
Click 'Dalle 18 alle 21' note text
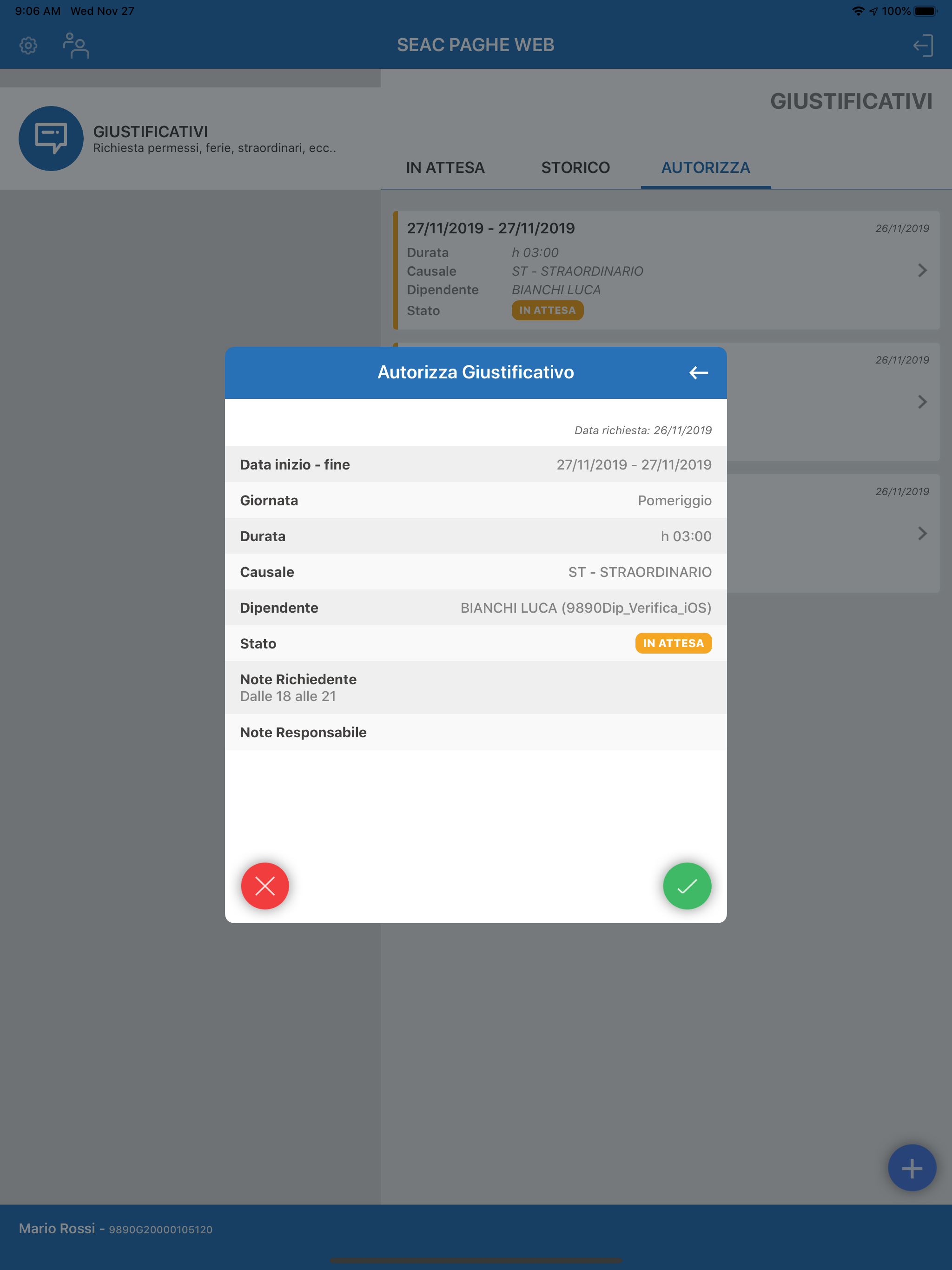[x=288, y=696]
